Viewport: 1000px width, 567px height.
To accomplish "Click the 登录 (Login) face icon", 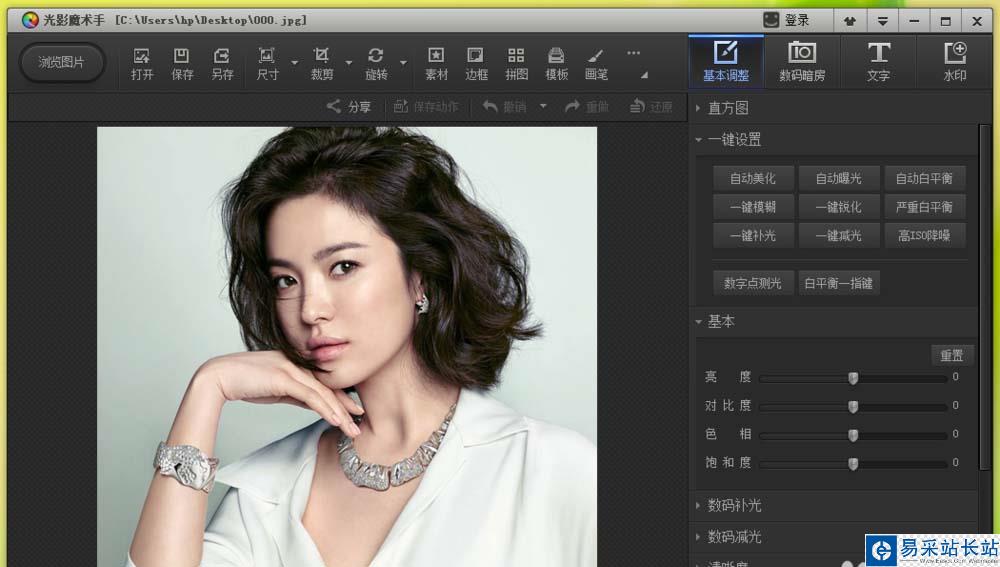I will pyautogui.click(x=771, y=20).
